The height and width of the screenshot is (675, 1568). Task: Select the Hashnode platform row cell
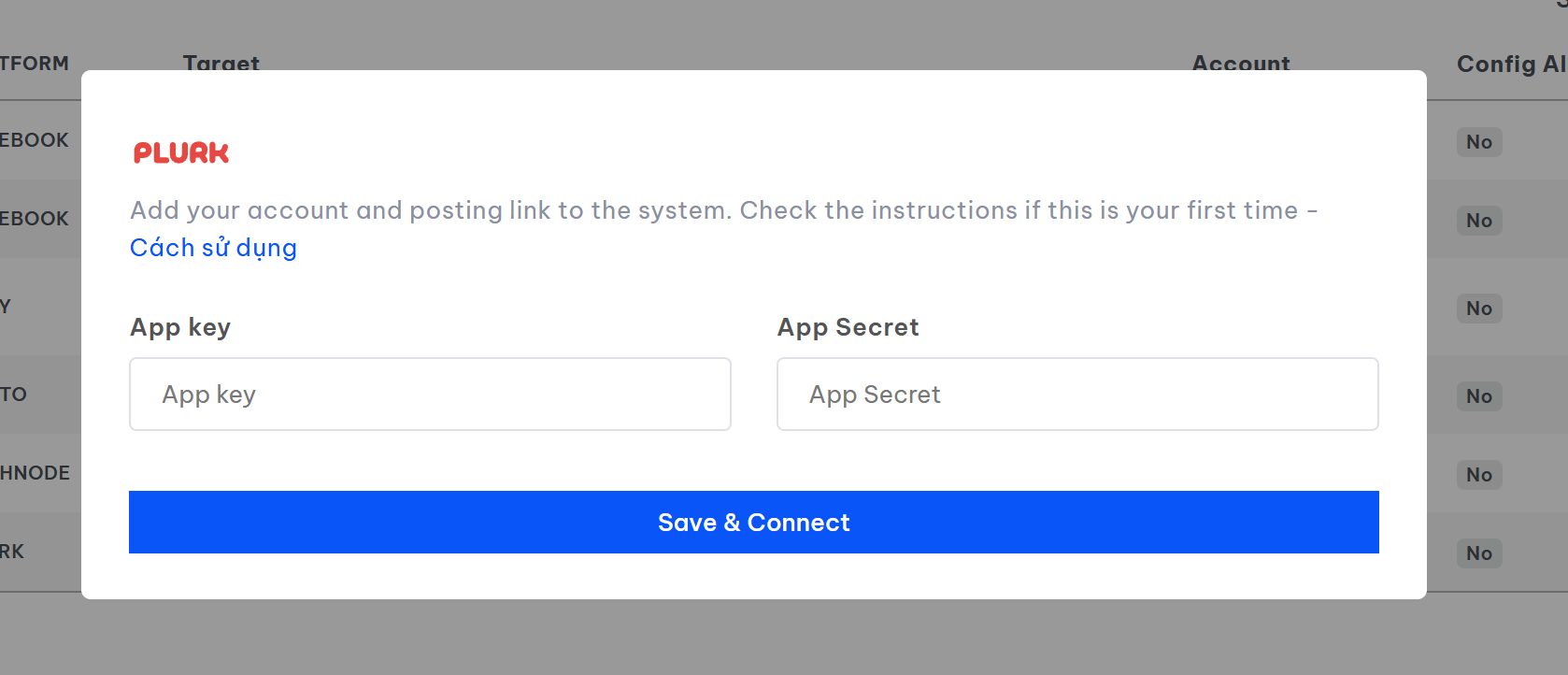pos(36,473)
